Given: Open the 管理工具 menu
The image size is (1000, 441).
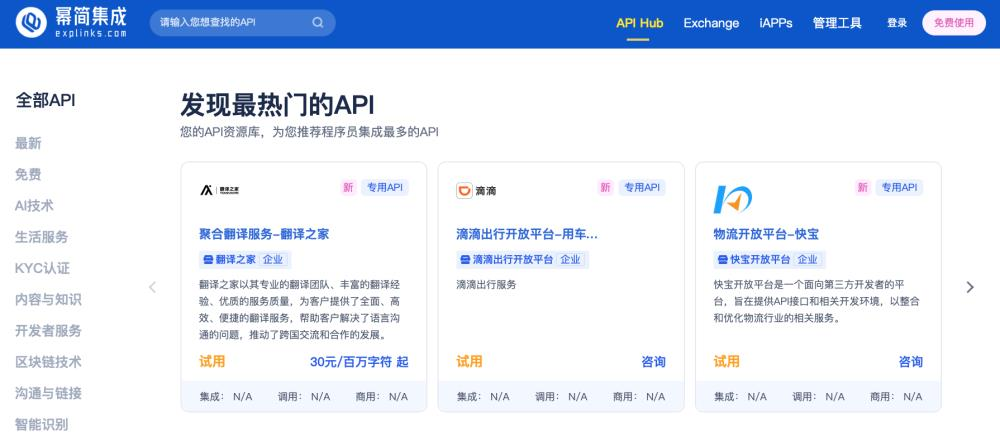Looking at the screenshot, I should (x=837, y=23).
